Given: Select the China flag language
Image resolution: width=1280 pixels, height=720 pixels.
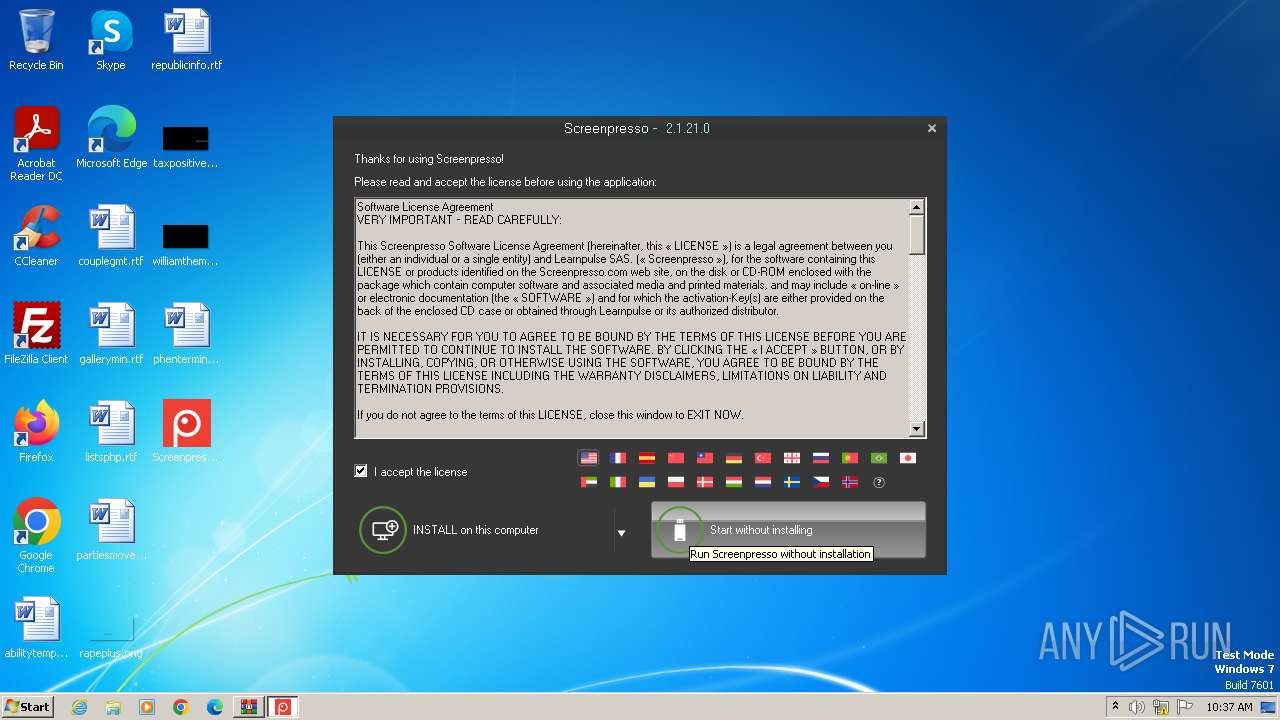Looking at the screenshot, I should (676, 458).
